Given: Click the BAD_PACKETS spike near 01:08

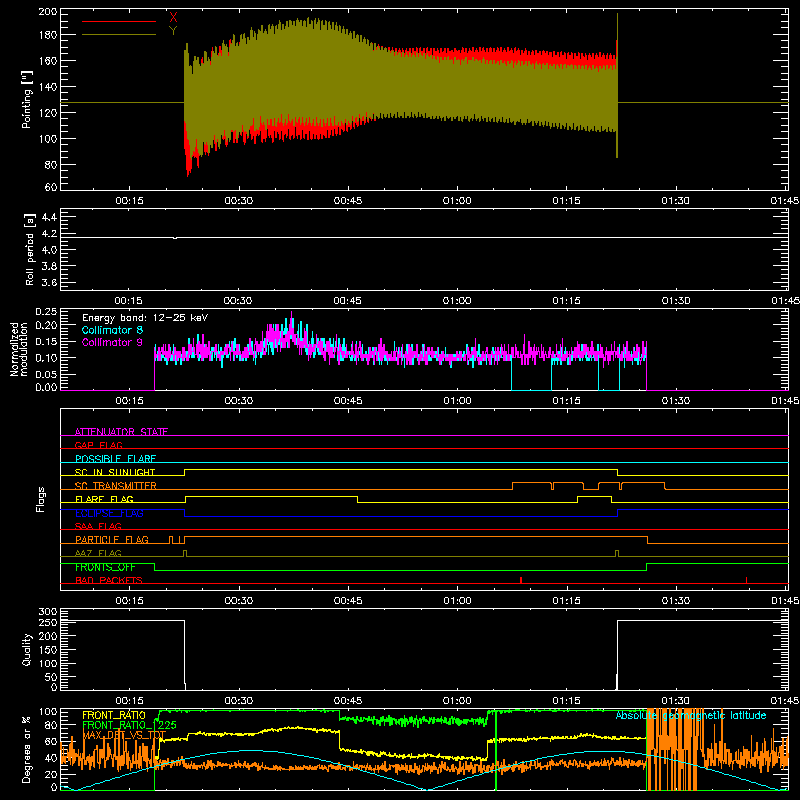Looking at the screenshot, I should [x=520, y=580].
